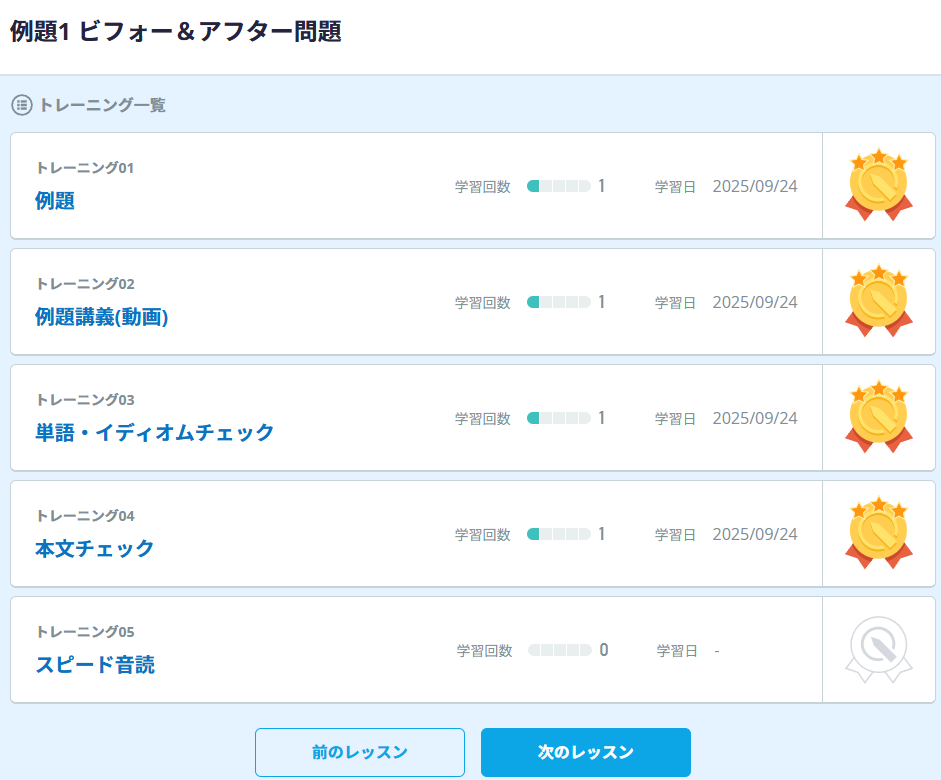Image resolution: width=941 pixels, height=780 pixels.
Task: Click the gold medal for トレーニング01 例題
Action: (878, 186)
